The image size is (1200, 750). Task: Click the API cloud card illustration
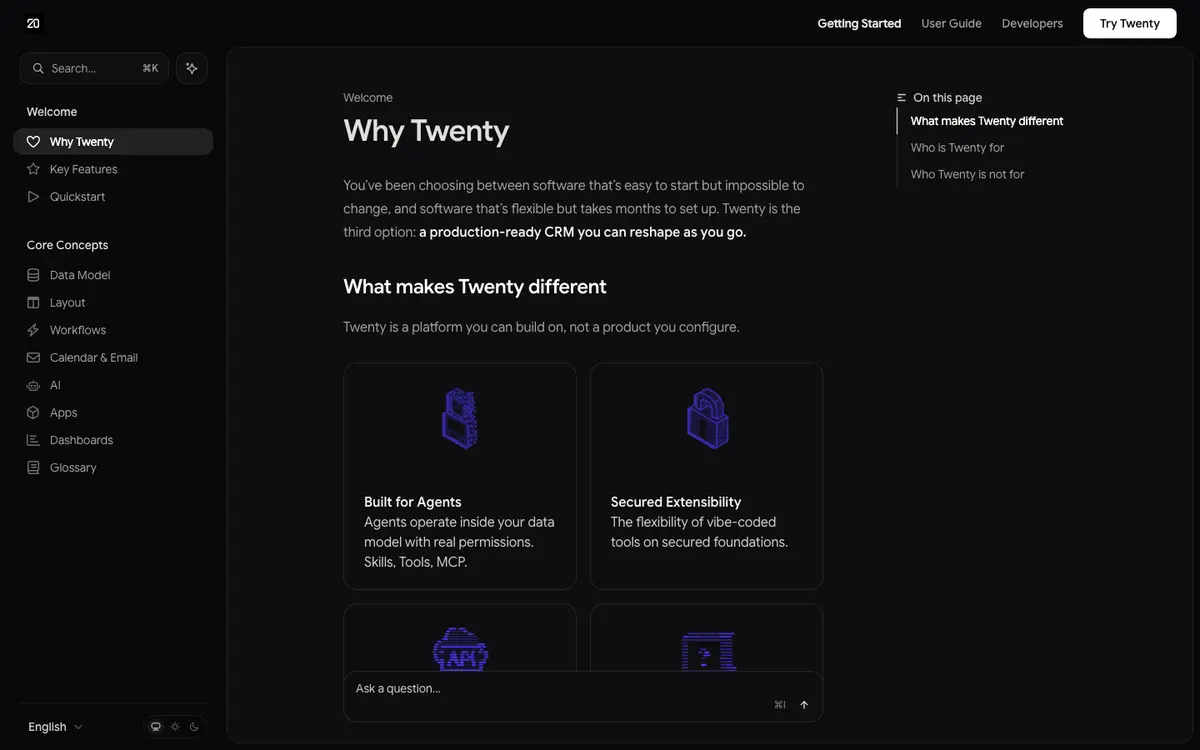coord(460,648)
